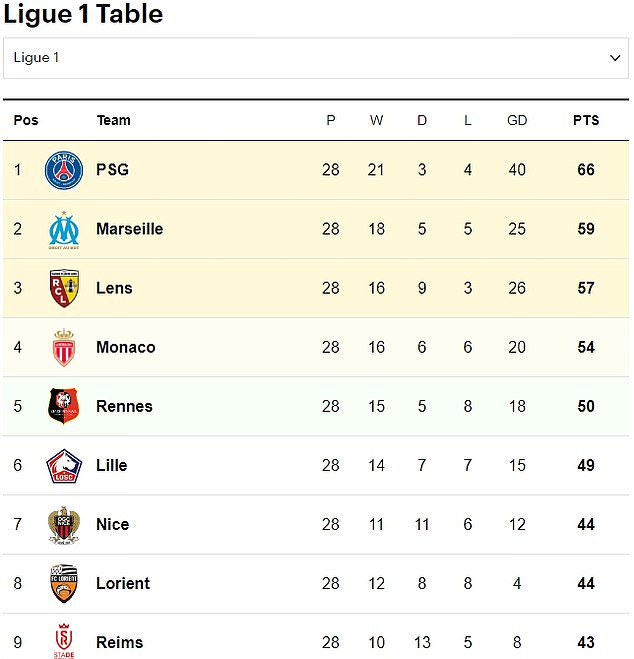Click PSG's 66 points value

(586, 170)
